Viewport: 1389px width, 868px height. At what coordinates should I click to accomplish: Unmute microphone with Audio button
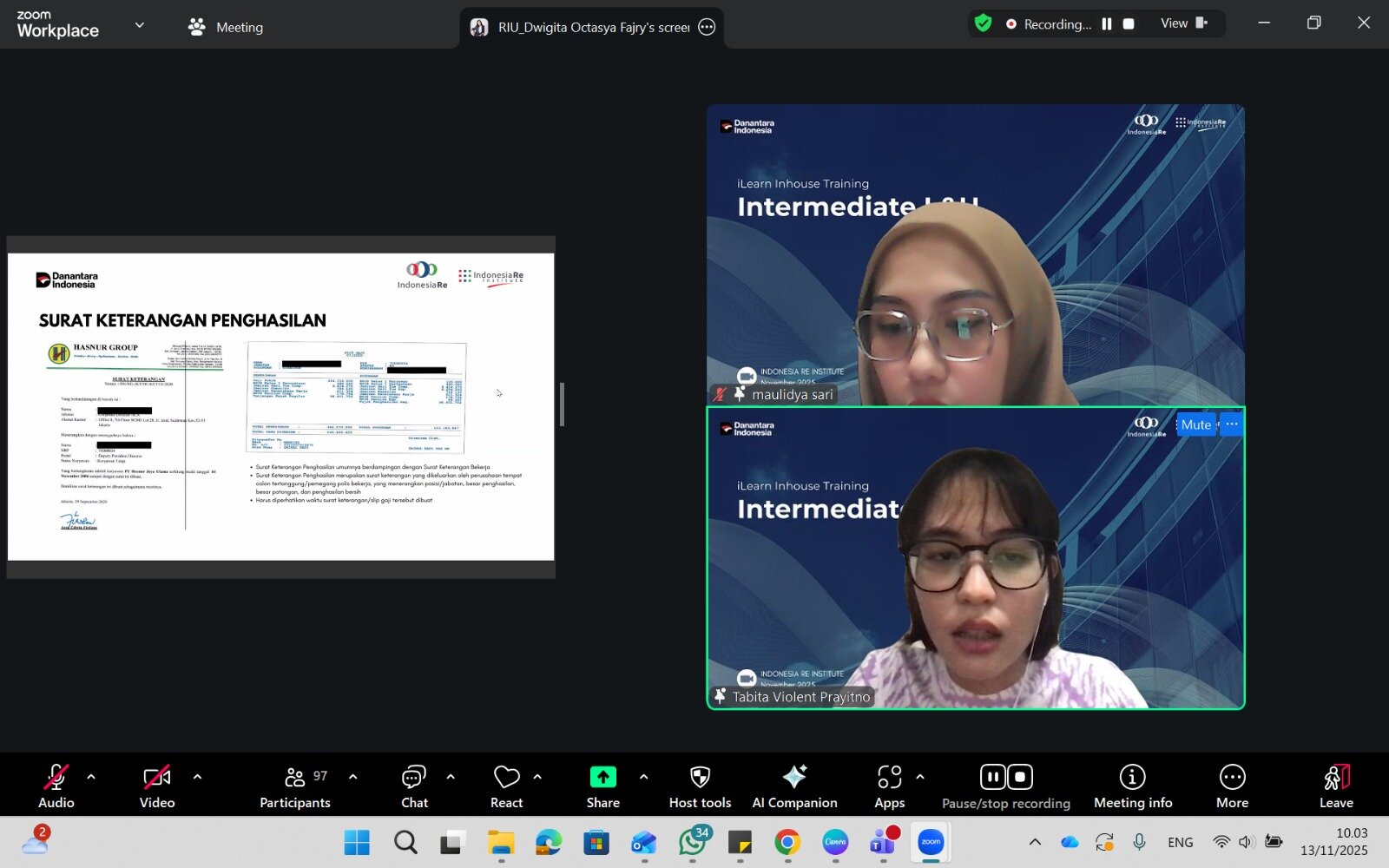tap(56, 777)
